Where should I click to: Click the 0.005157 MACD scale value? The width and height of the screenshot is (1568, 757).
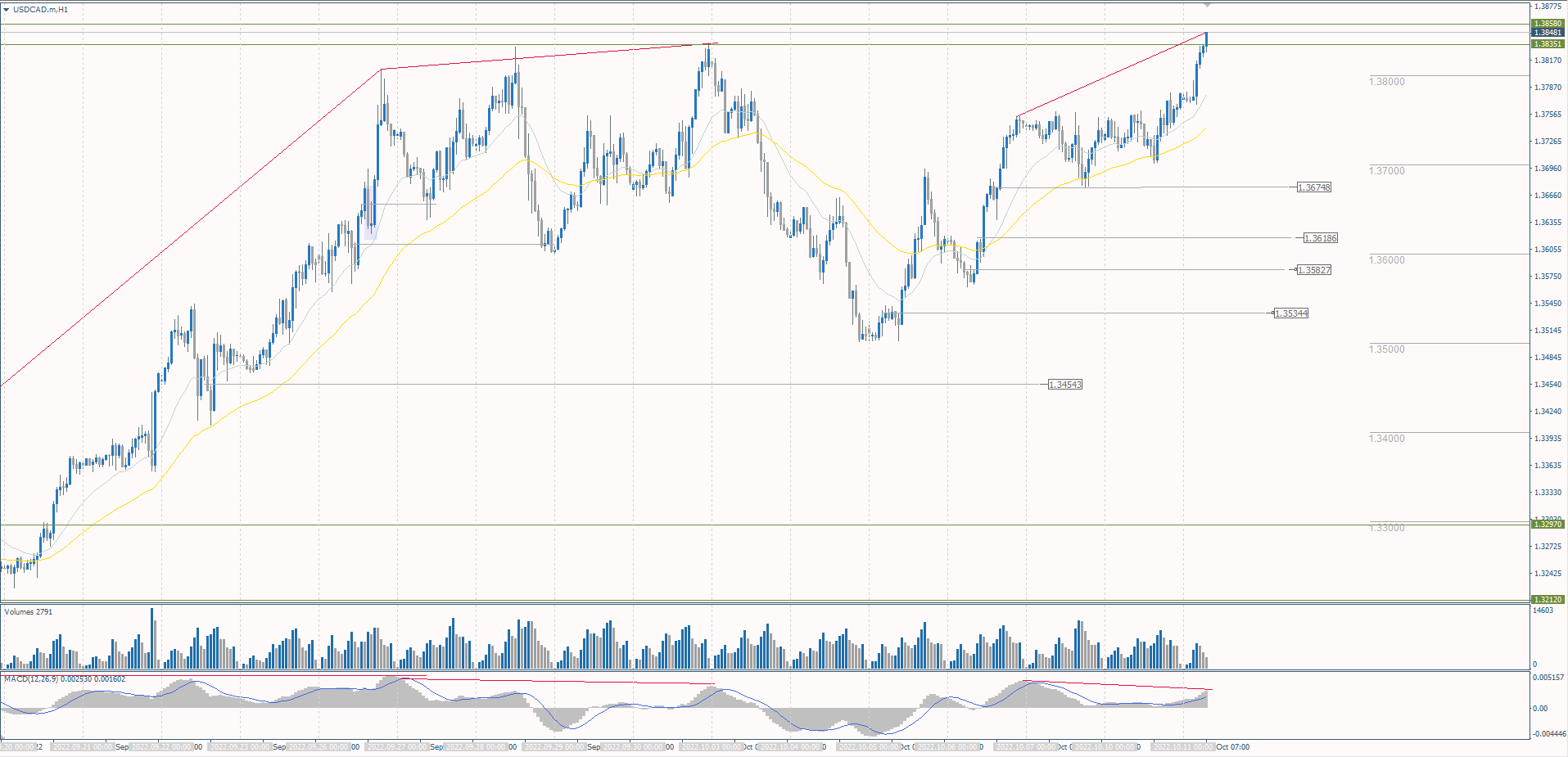(1548, 678)
